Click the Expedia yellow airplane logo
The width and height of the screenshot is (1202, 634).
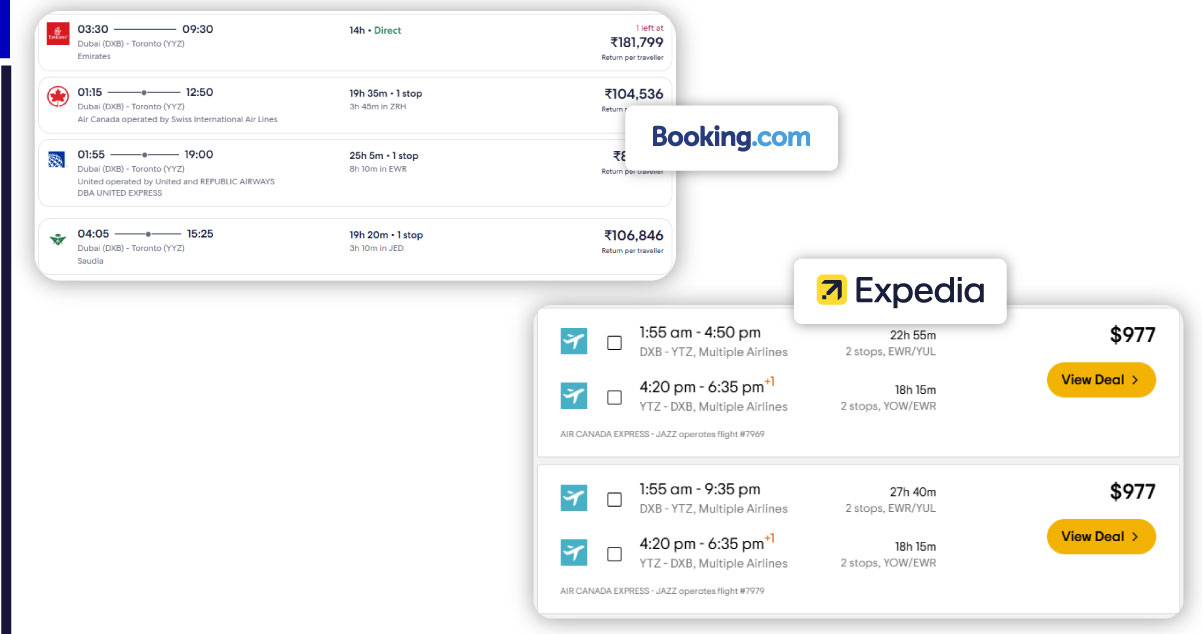pyautogui.click(x=833, y=291)
